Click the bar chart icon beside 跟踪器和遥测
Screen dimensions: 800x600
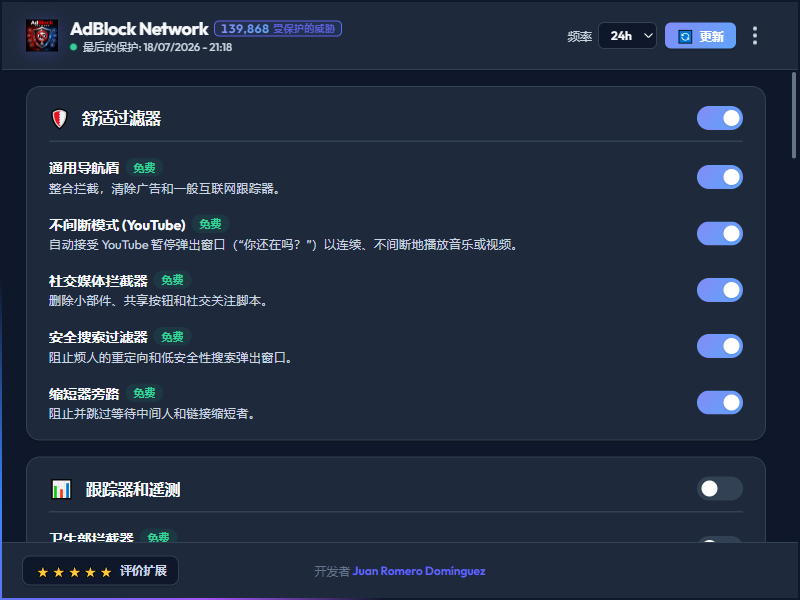tap(62, 489)
